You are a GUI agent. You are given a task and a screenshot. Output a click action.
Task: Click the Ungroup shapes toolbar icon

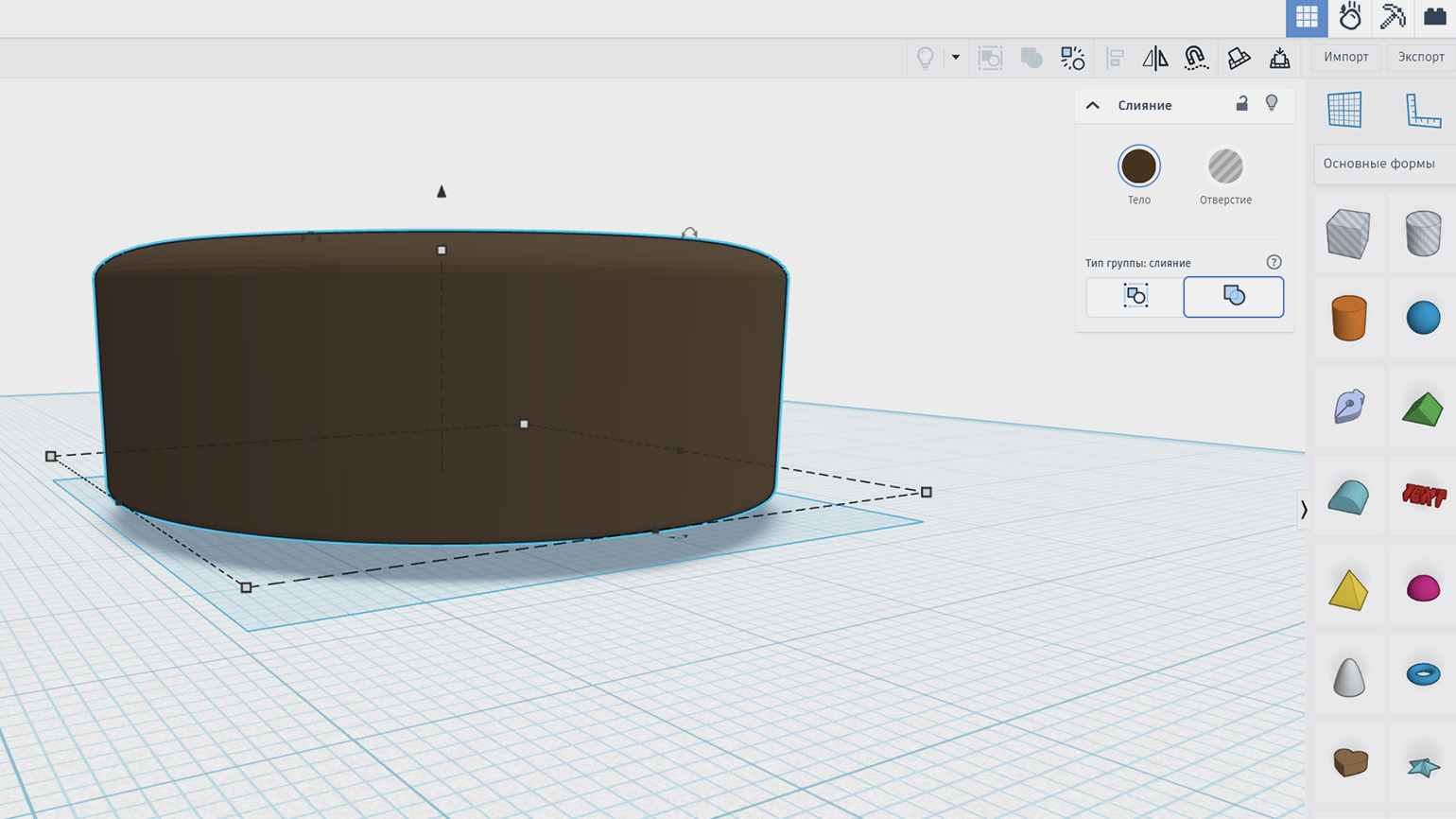pos(1072,59)
